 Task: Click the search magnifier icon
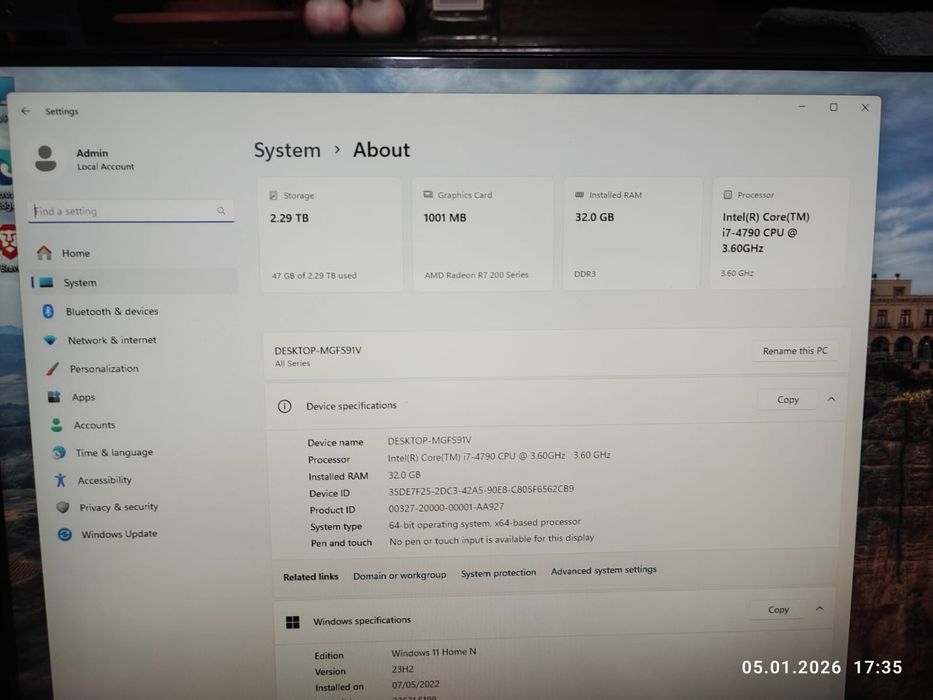[221, 211]
